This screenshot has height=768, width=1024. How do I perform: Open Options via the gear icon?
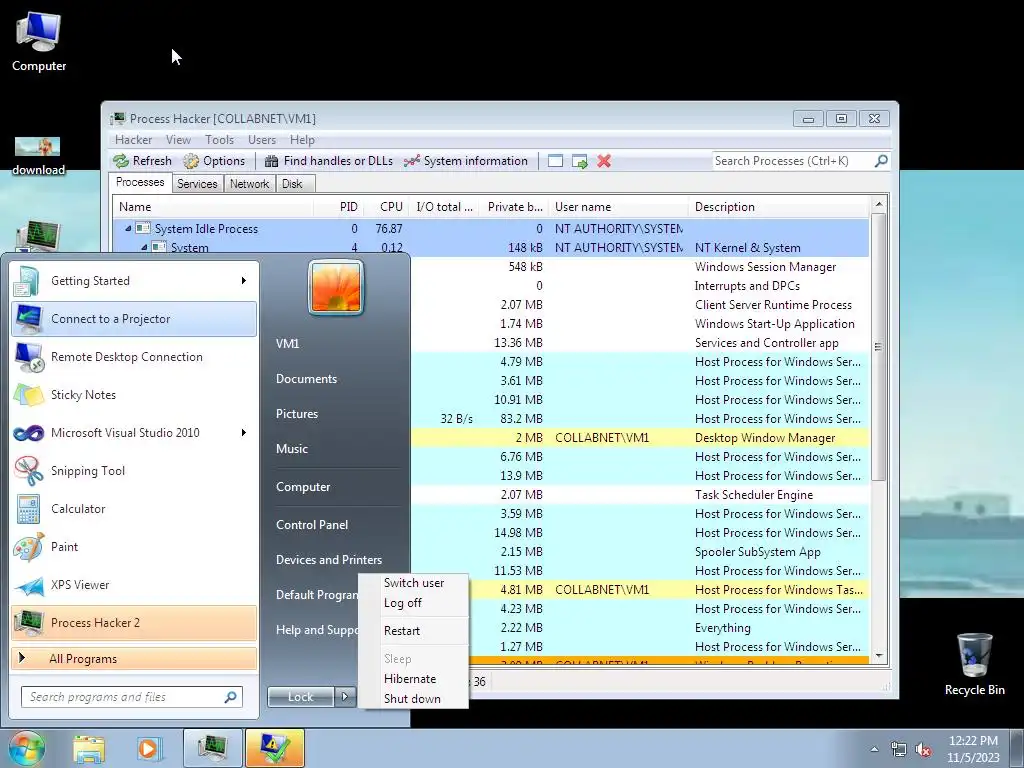(191, 161)
